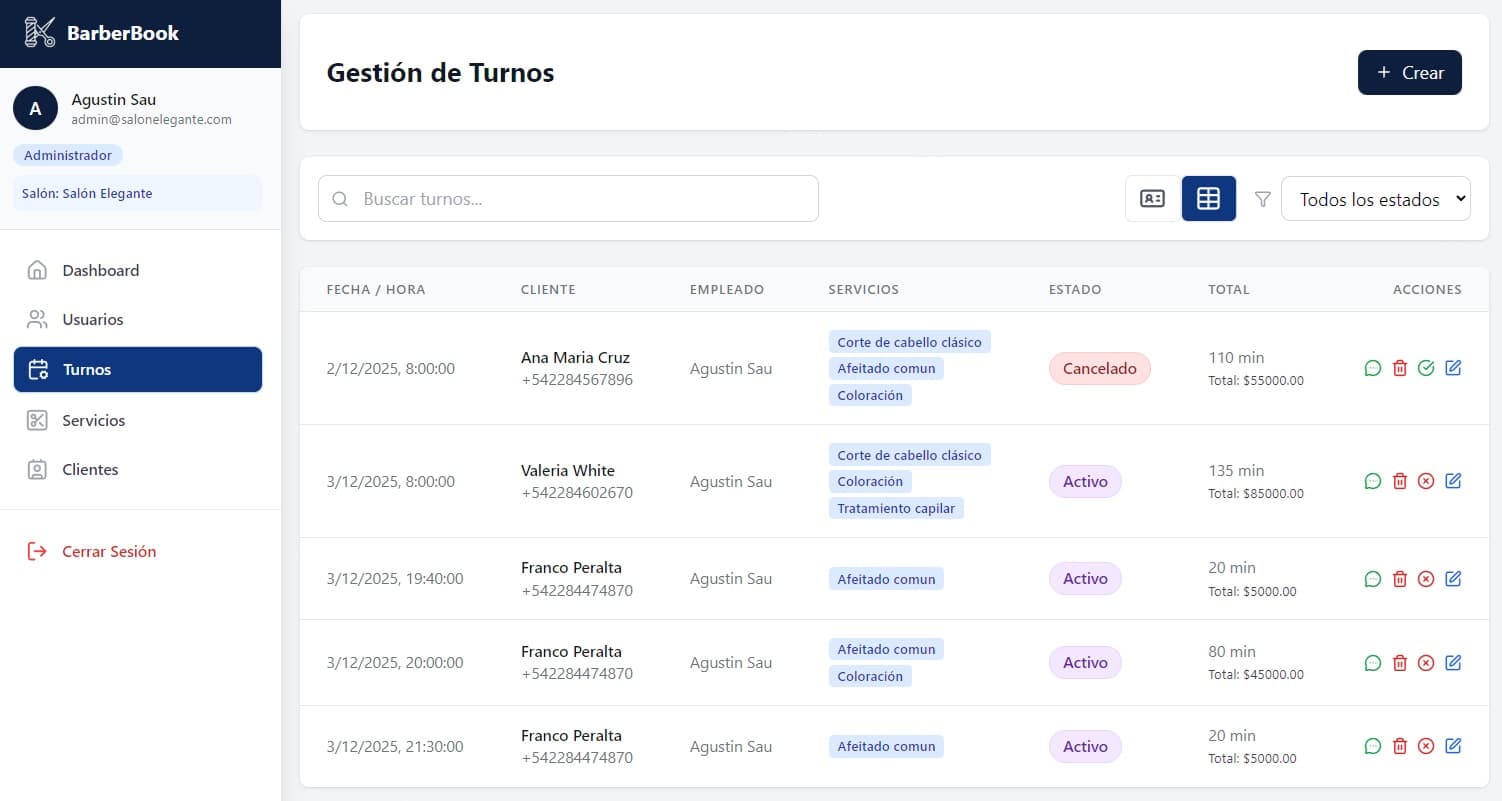Keep table view active by clicking the grid icon
Image resolution: width=1502 pixels, height=801 pixels.
(1208, 198)
